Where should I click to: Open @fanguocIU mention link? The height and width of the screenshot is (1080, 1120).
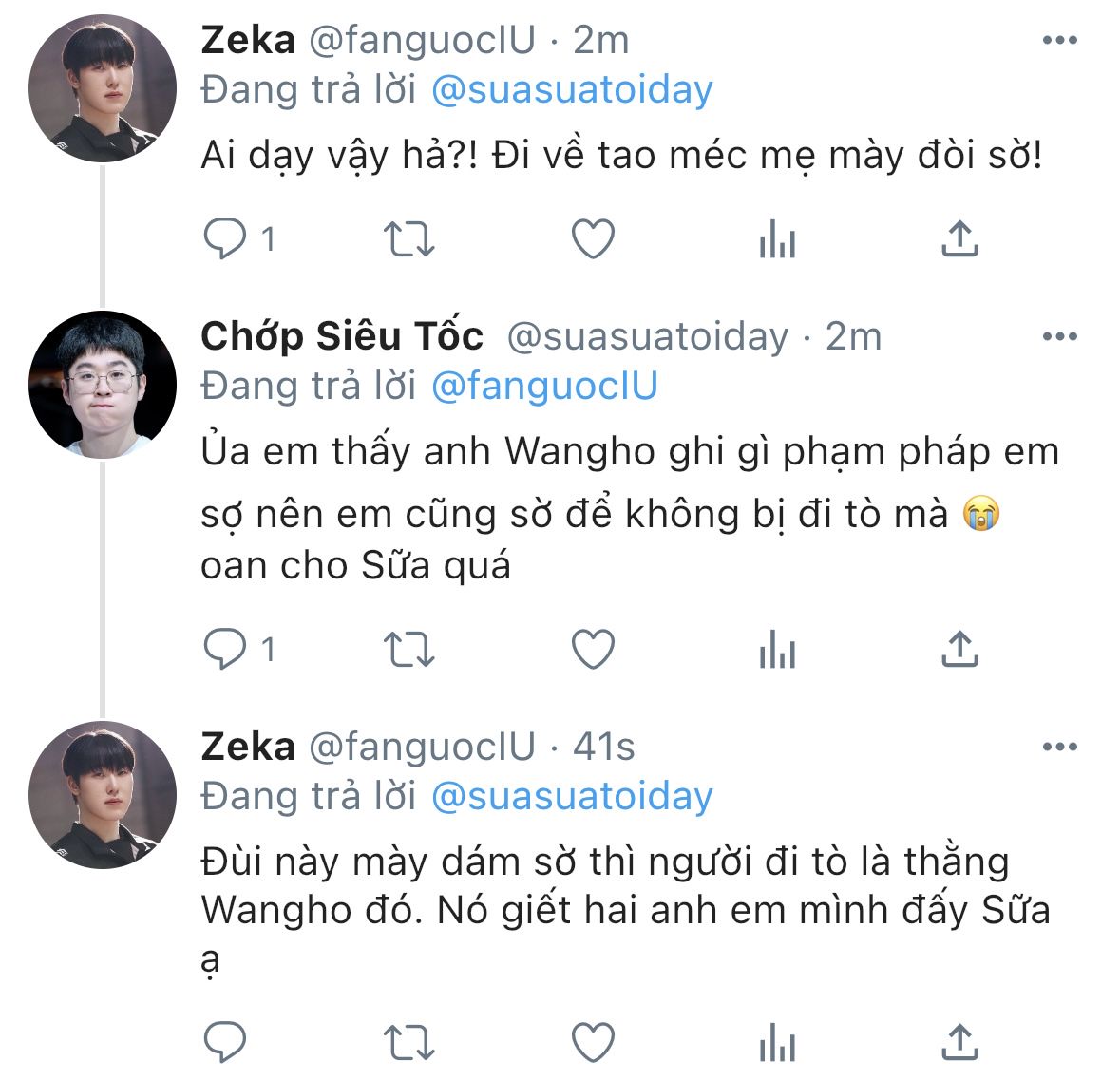[544, 387]
